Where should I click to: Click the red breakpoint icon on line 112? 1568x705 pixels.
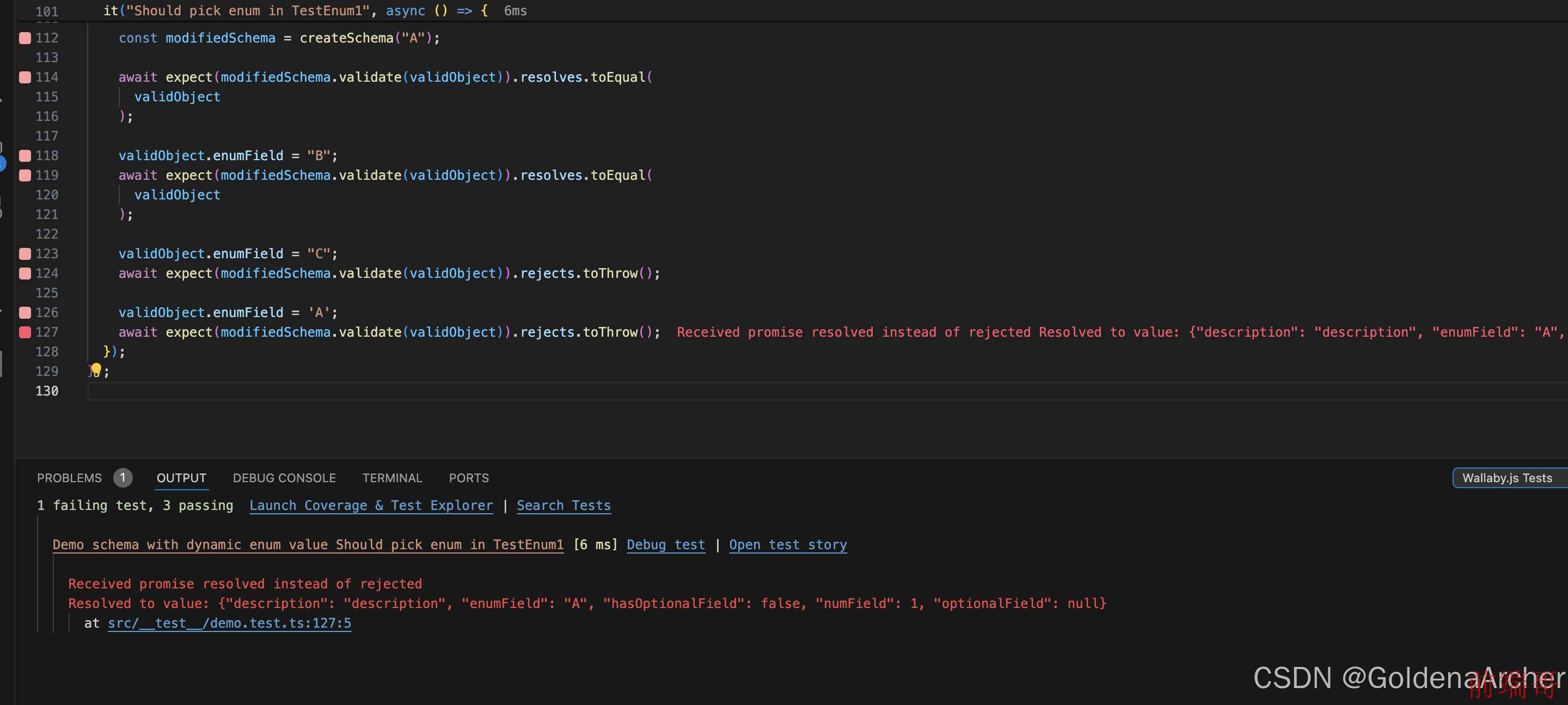coord(24,37)
